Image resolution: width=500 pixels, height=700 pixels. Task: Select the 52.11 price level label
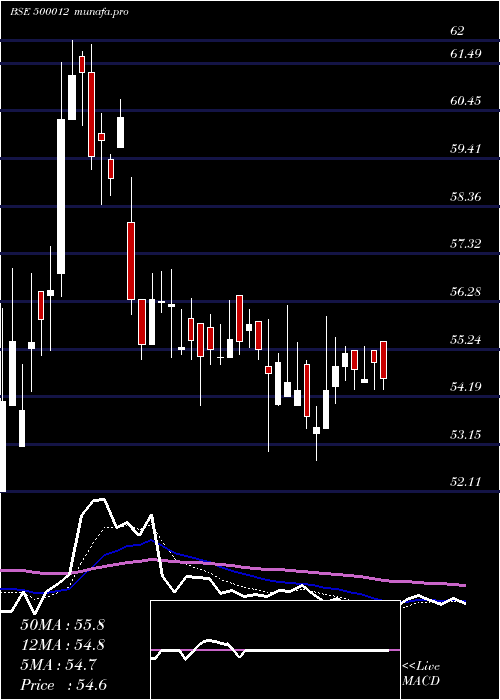point(466,482)
